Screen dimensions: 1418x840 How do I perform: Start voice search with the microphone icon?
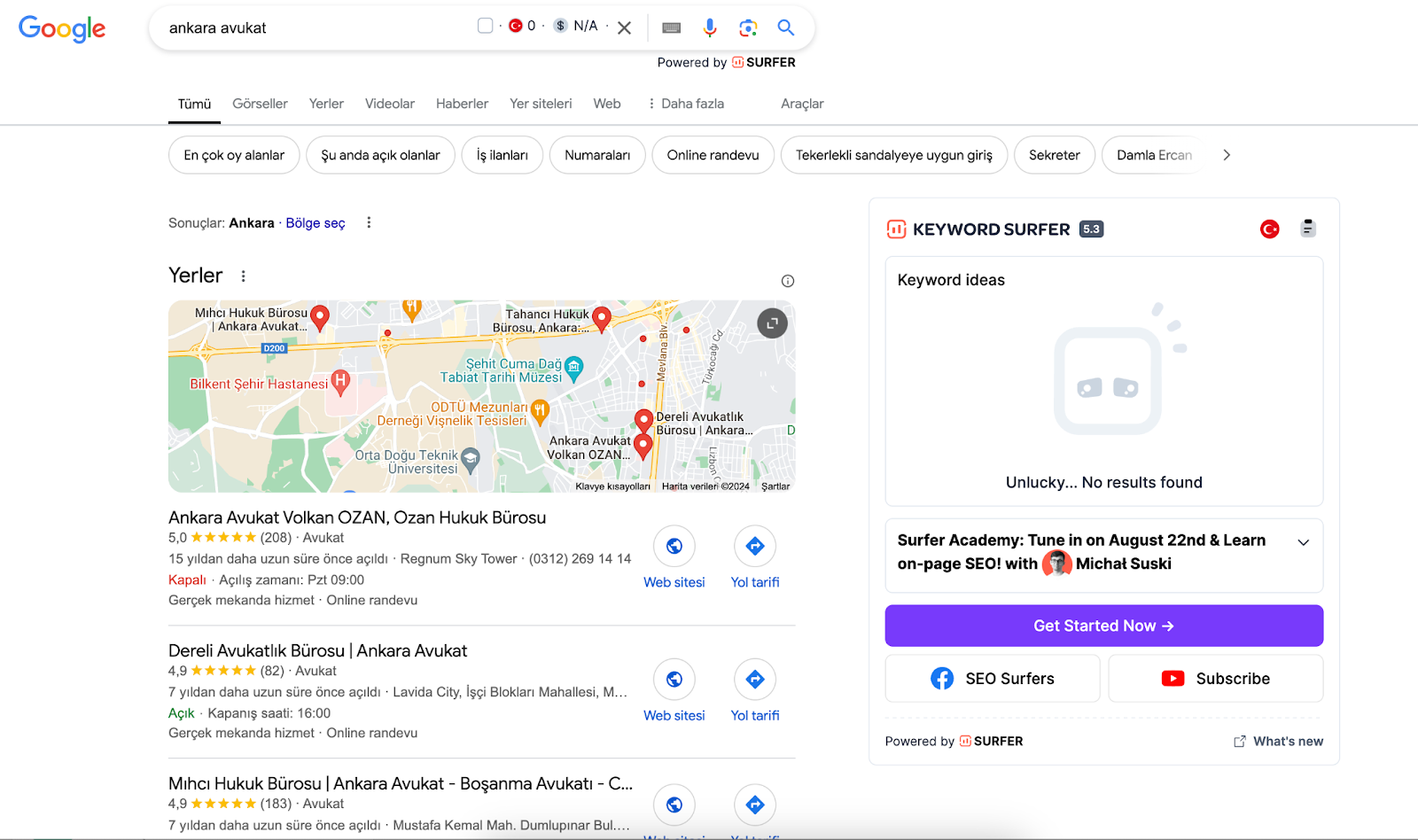[710, 27]
